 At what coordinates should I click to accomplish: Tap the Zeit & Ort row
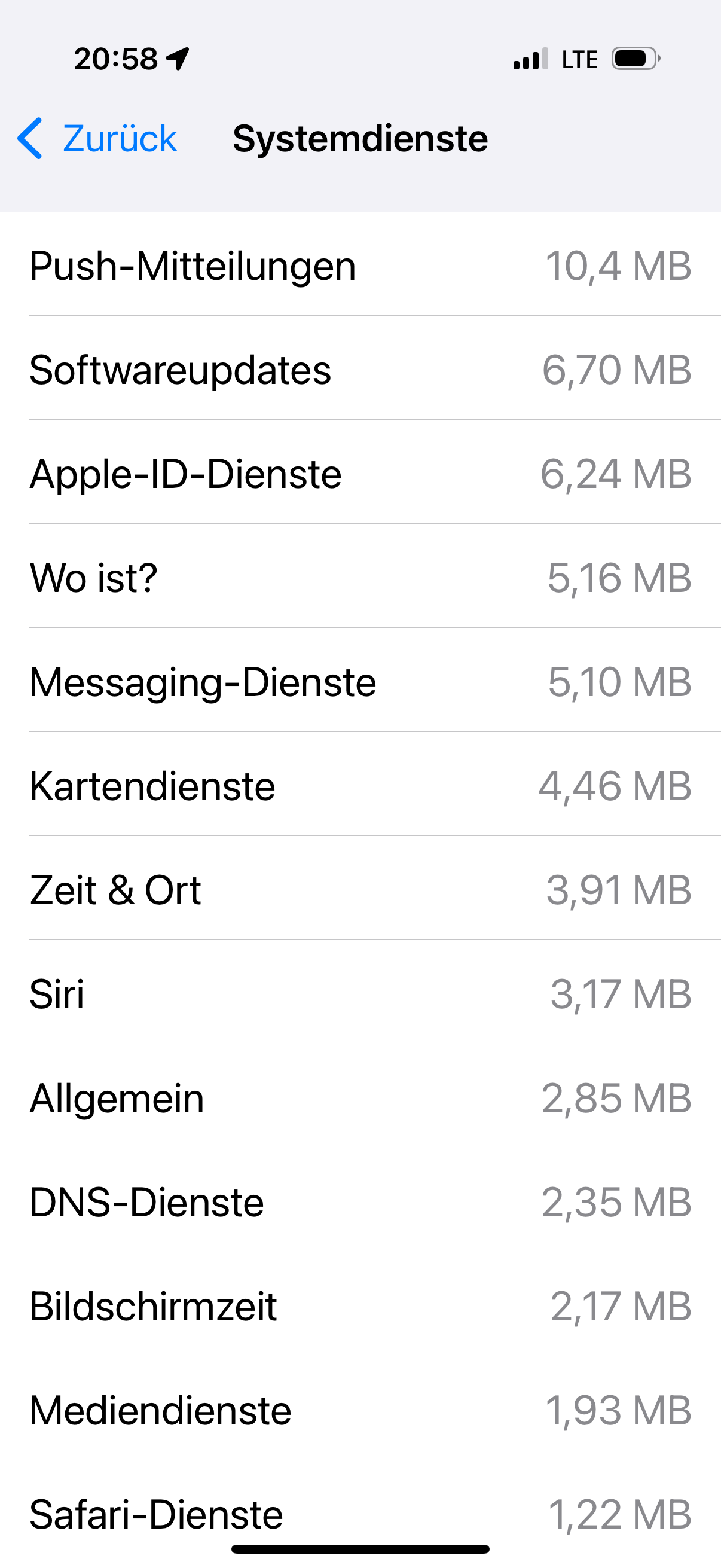coord(360,890)
